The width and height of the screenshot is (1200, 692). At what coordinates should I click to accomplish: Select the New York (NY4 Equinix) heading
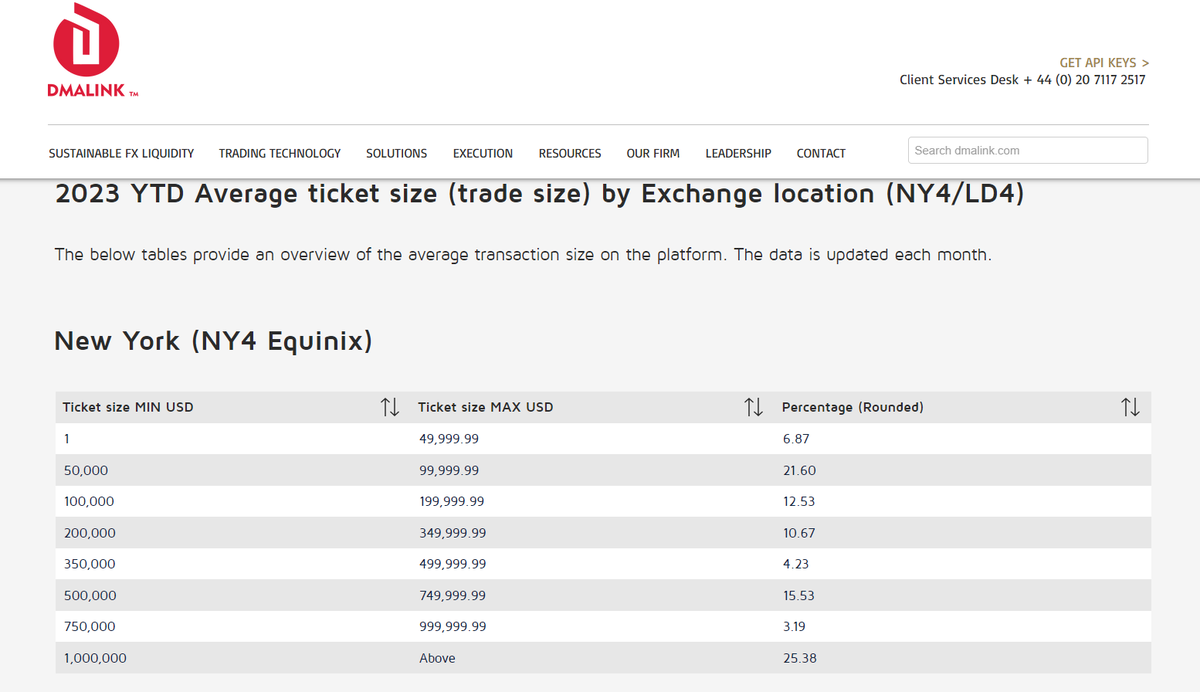click(x=213, y=341)
